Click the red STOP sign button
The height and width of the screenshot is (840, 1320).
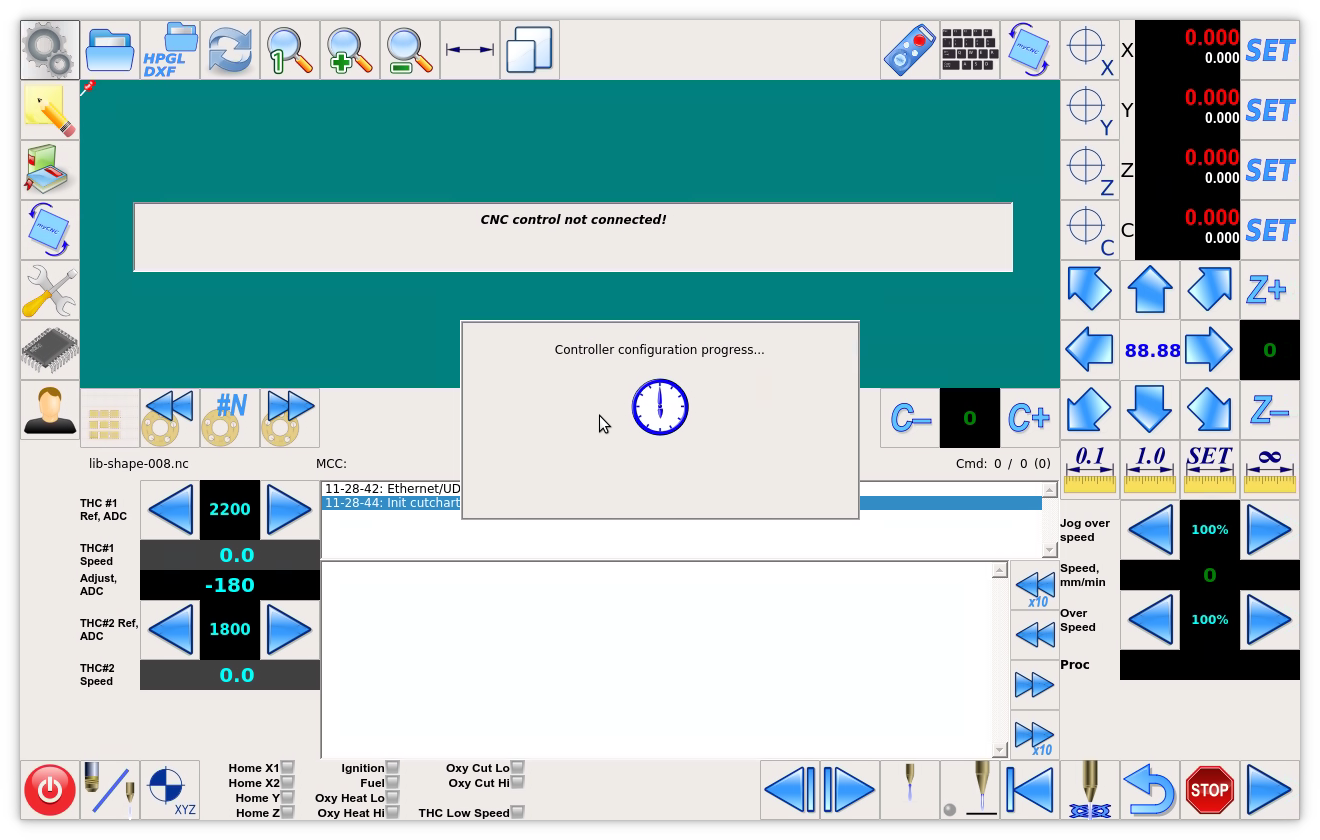click(1209, 790)
